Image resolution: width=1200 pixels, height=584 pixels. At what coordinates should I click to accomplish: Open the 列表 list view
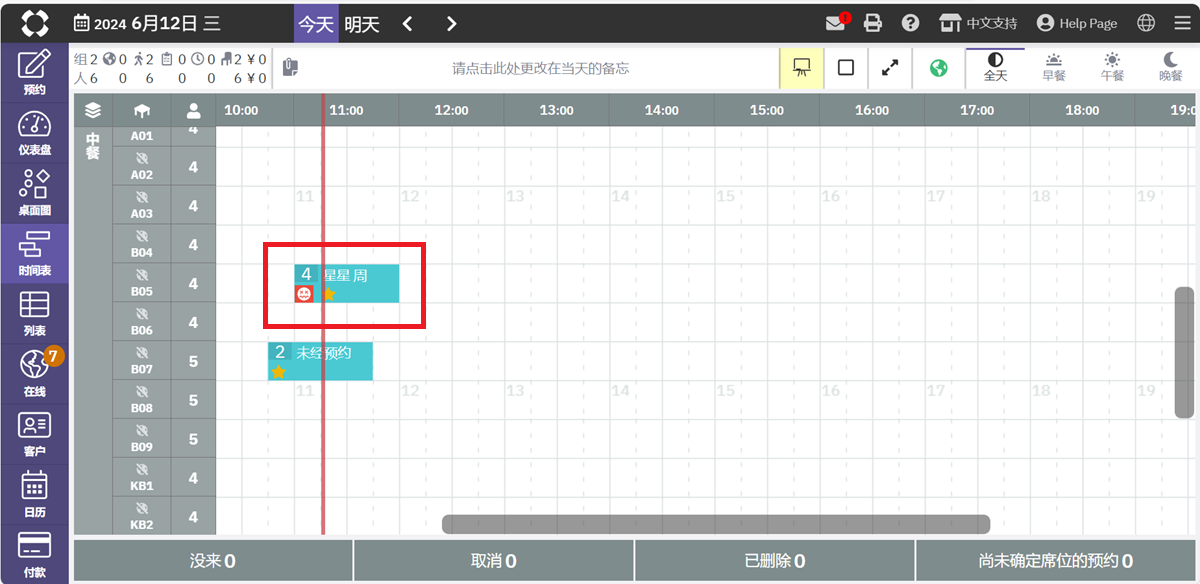click(34, 313)
